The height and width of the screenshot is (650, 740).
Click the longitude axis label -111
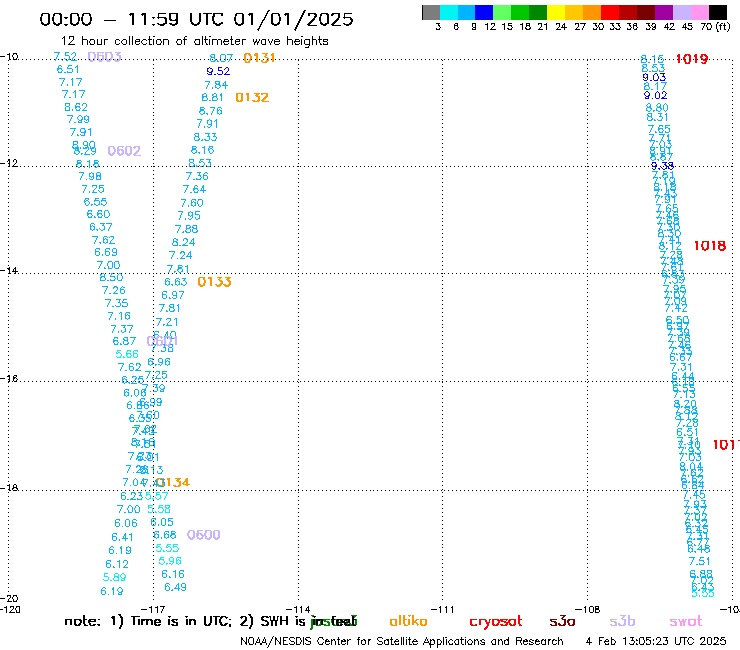442,609
